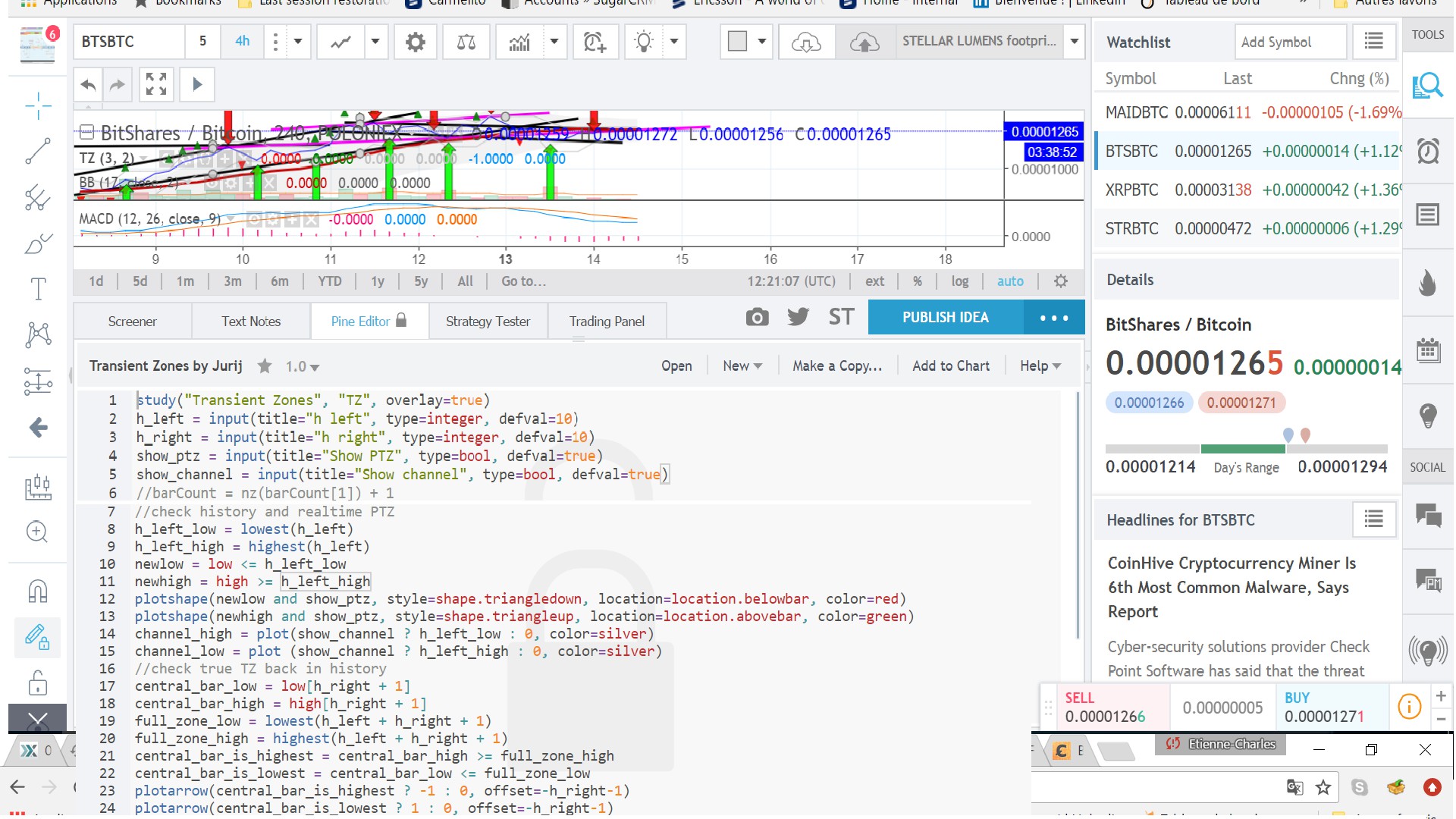Expand the New script dropdown

pos(742,366)
